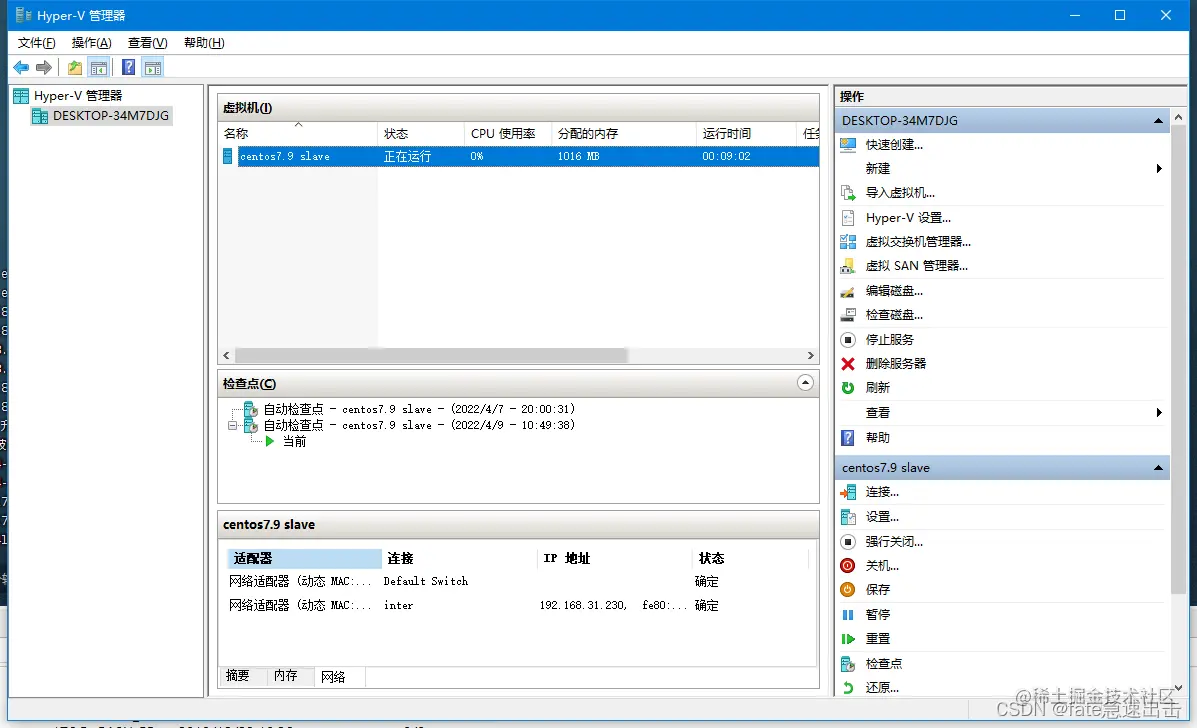The image size is (1197, 728).
Task: Sort by the 适配器 column header
Action: [305, 559]
